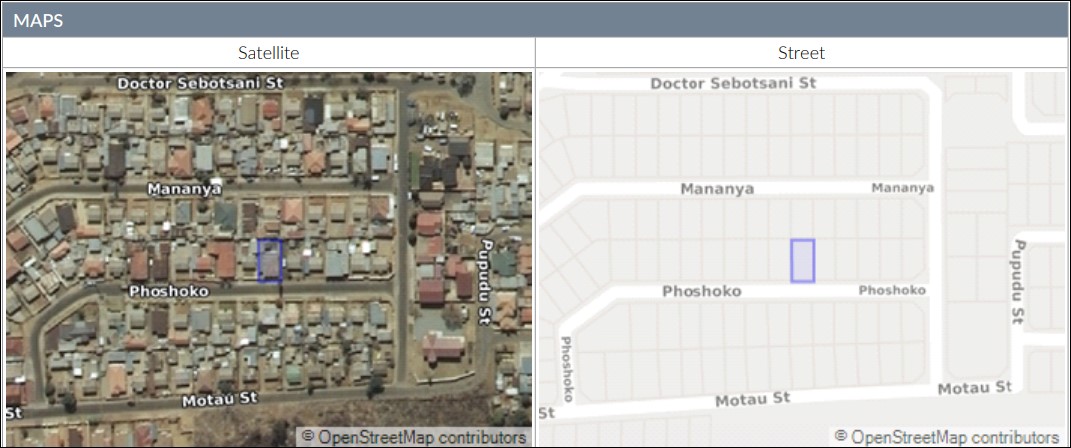
Task: Click the central Motau St label on street map
Action: click(753, 399)
